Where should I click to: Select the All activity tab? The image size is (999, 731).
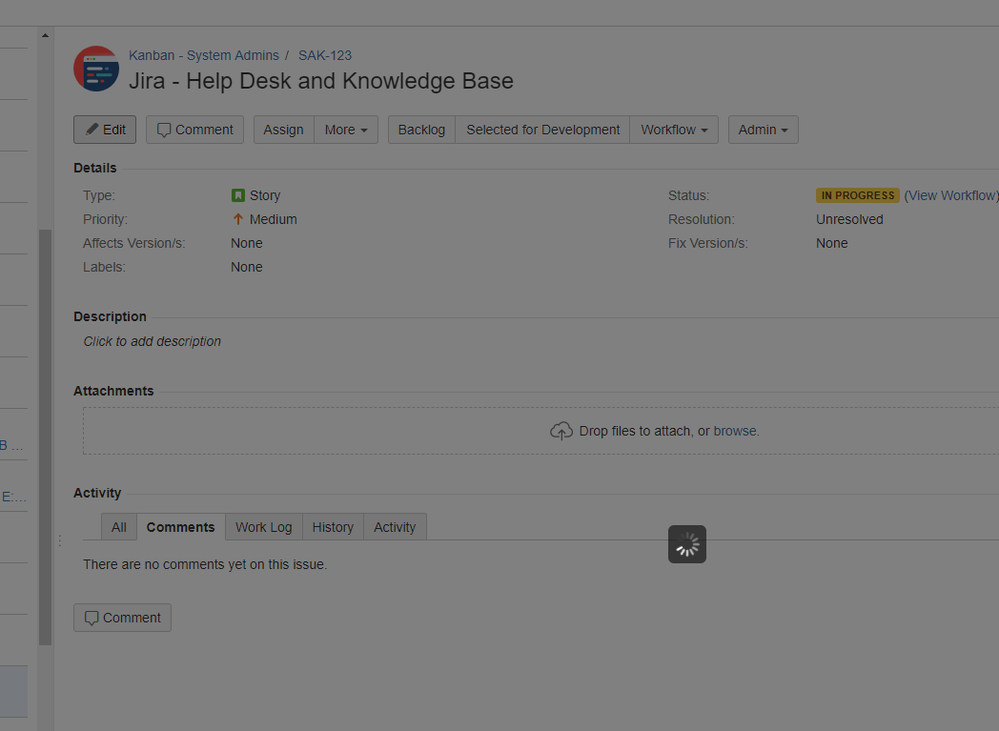[119, 527]
